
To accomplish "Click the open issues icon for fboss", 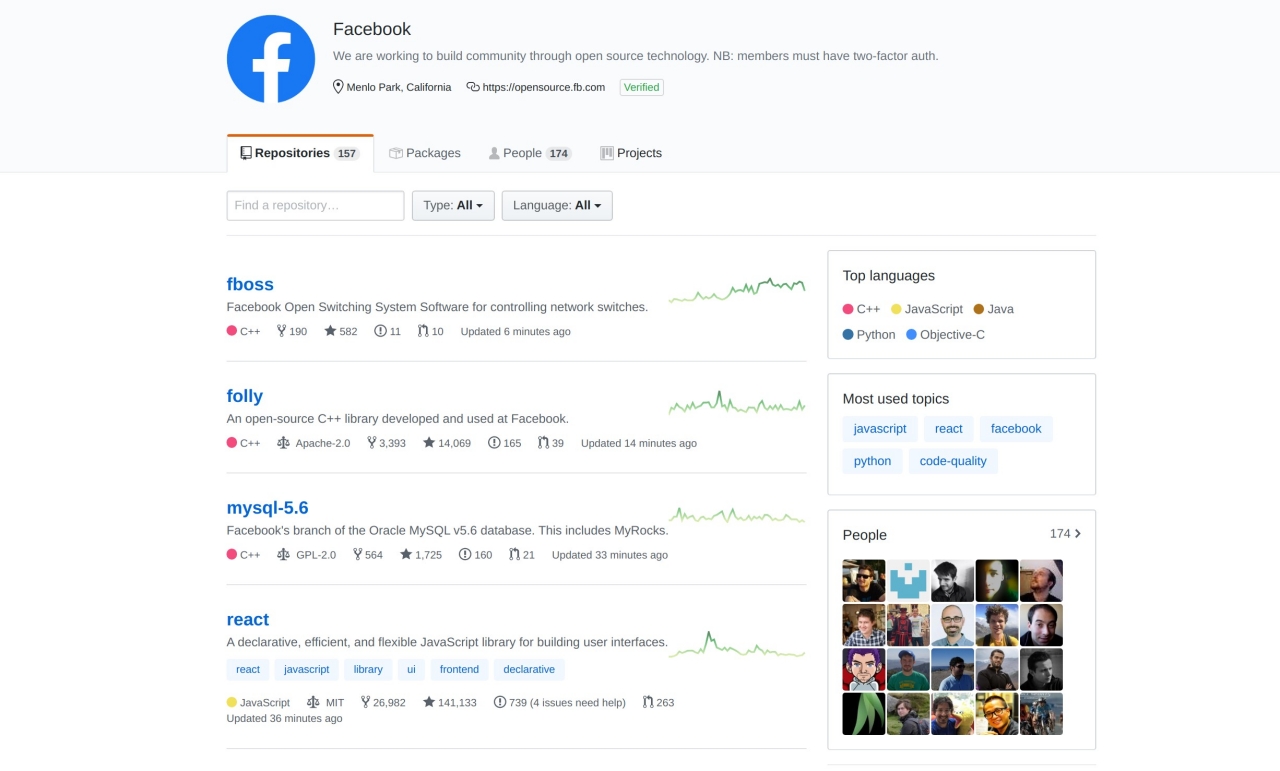I will [380, 331].
